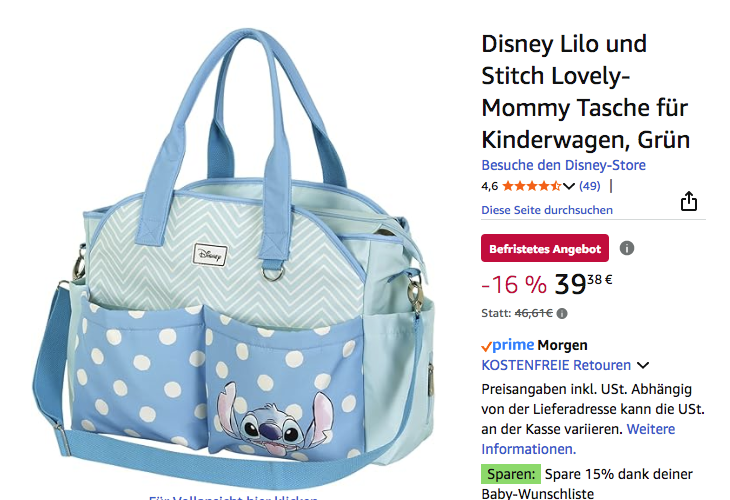Click the orange star rating icons
The width and height of the screenshot is (730, 500).
coord(531,186)
